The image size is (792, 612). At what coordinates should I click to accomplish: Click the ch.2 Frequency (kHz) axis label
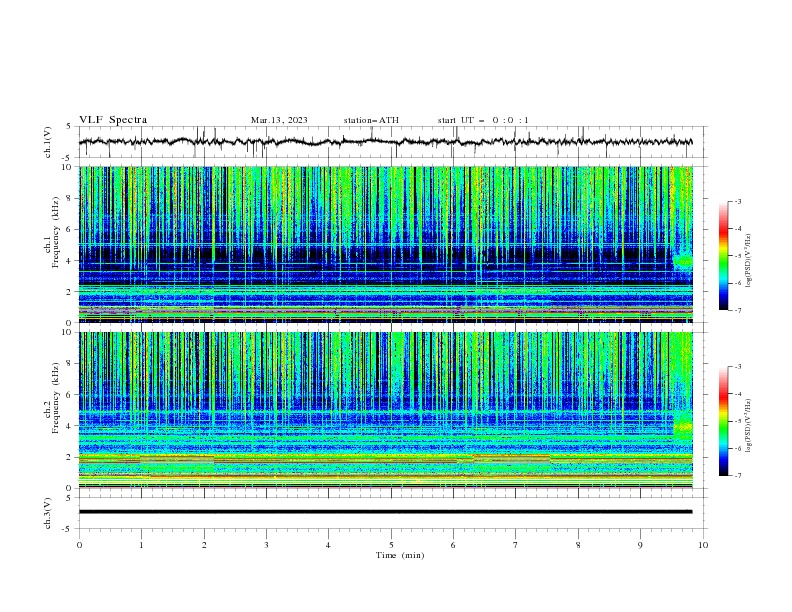(52, 398)
